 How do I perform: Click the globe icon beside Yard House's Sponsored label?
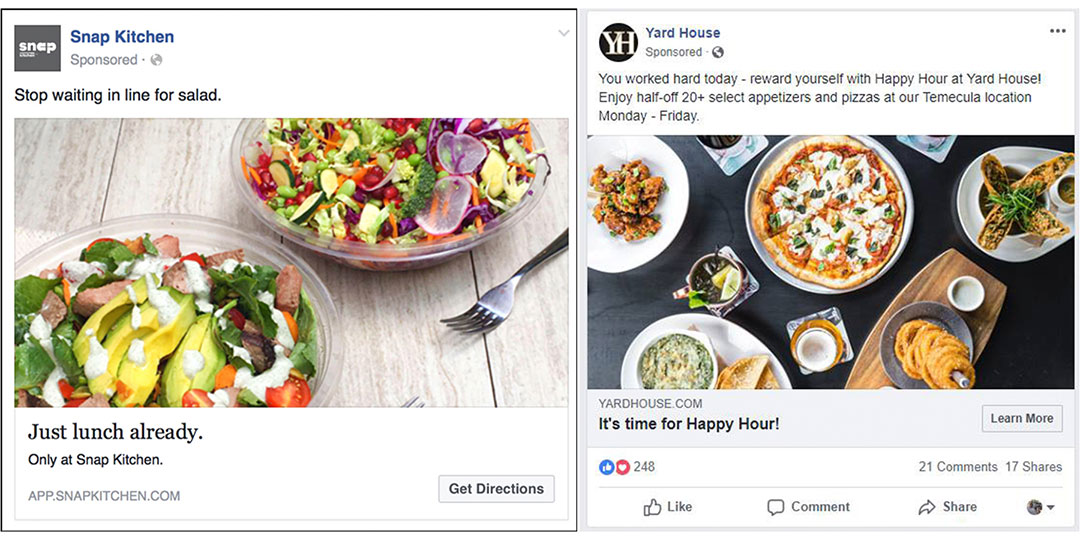pyautogui.click(x=718, y=52)
